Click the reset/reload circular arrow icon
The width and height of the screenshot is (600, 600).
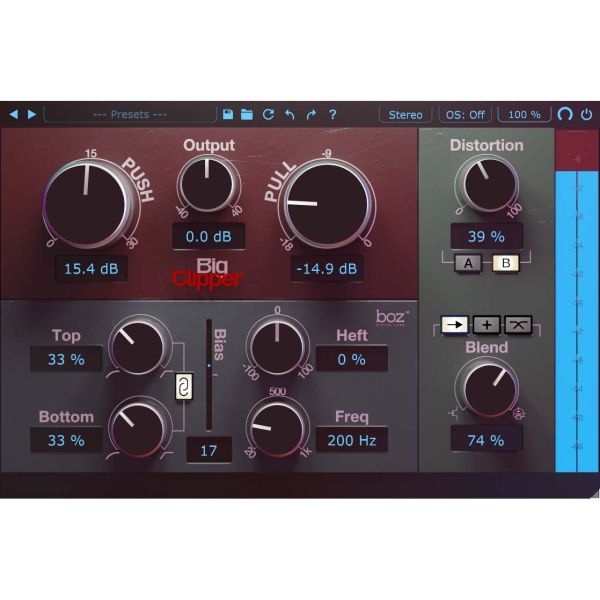pyautogui.click(x=268, y=114)
